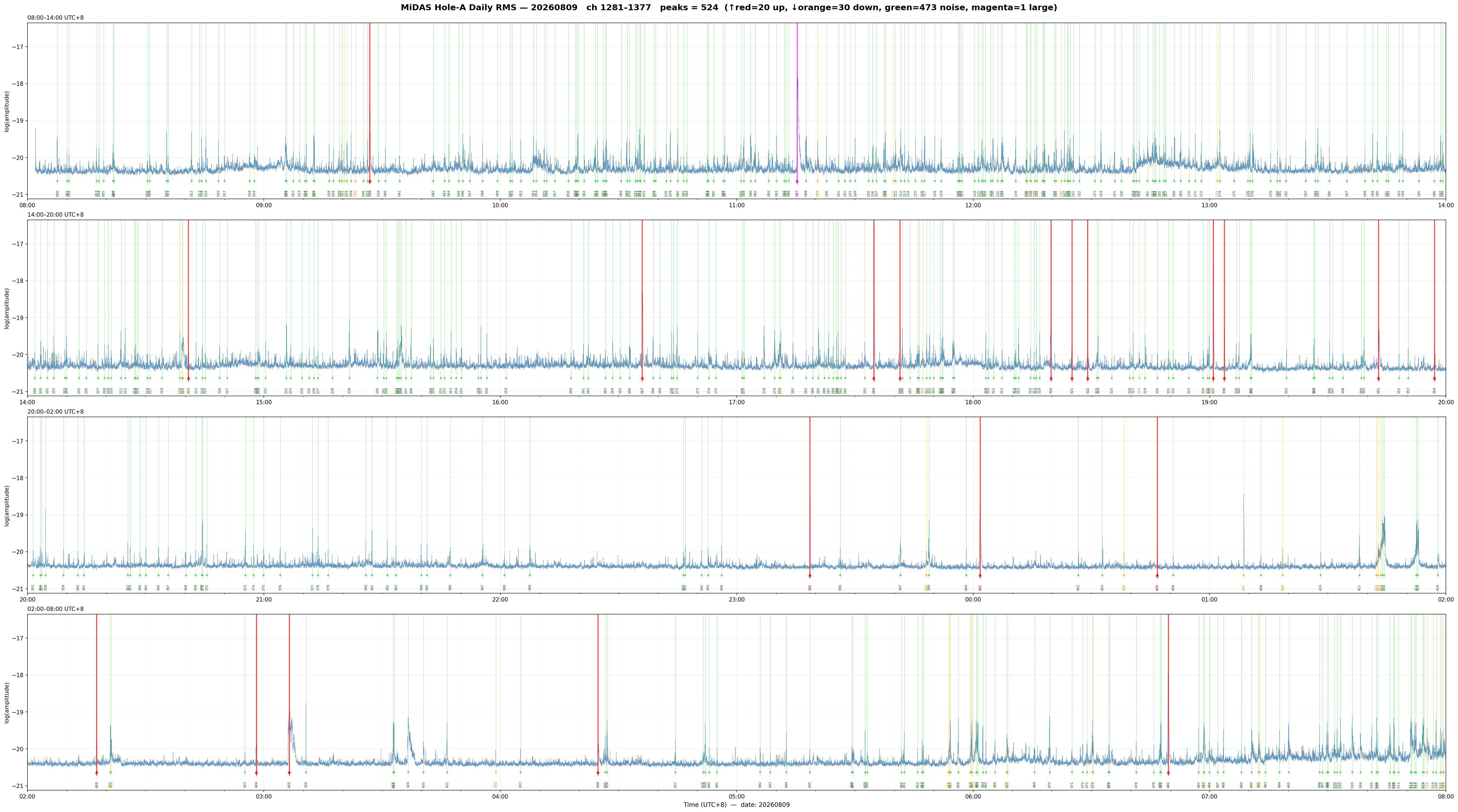Pick the red peak marker labeled 322
Image resolution: width=1458 pixels, height=812 pixels.
[x=1088, y=378]
